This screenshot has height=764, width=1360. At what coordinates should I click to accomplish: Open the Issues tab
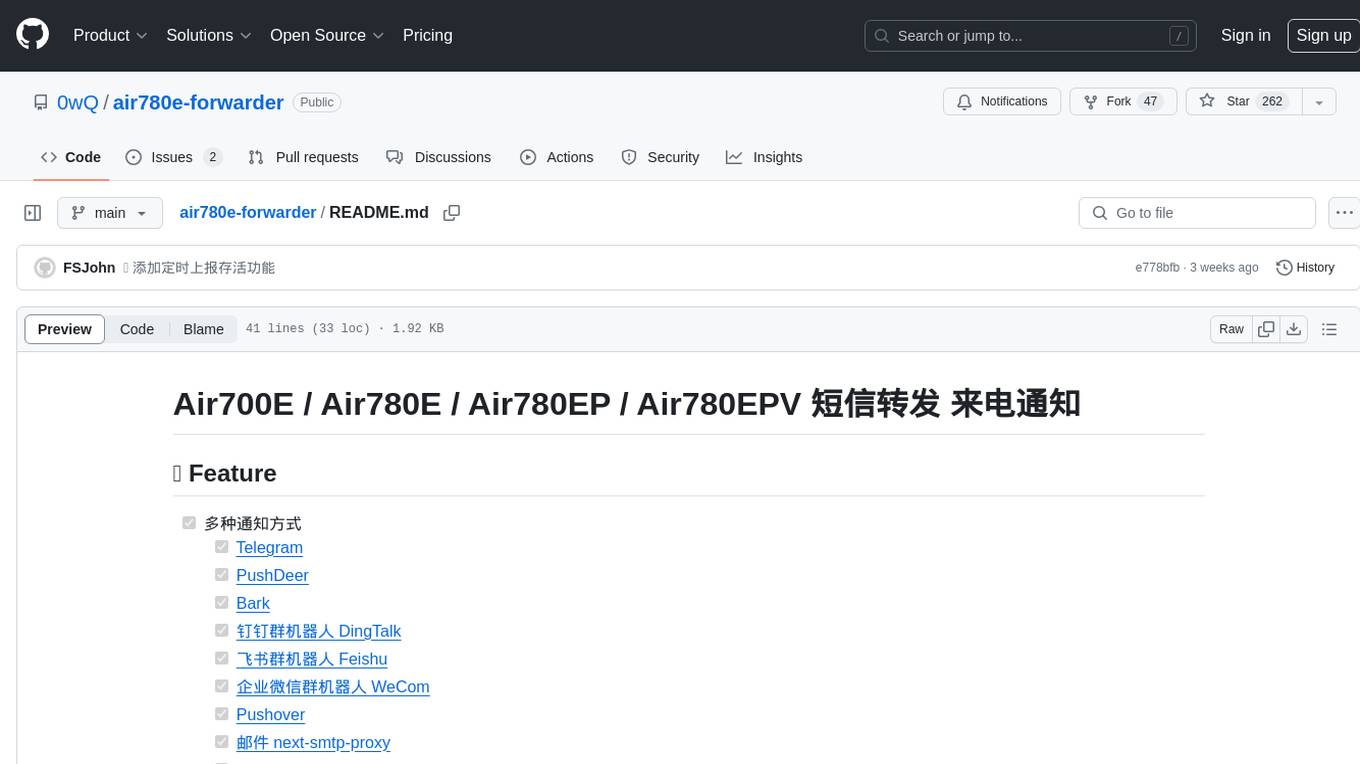pos(173,157)
